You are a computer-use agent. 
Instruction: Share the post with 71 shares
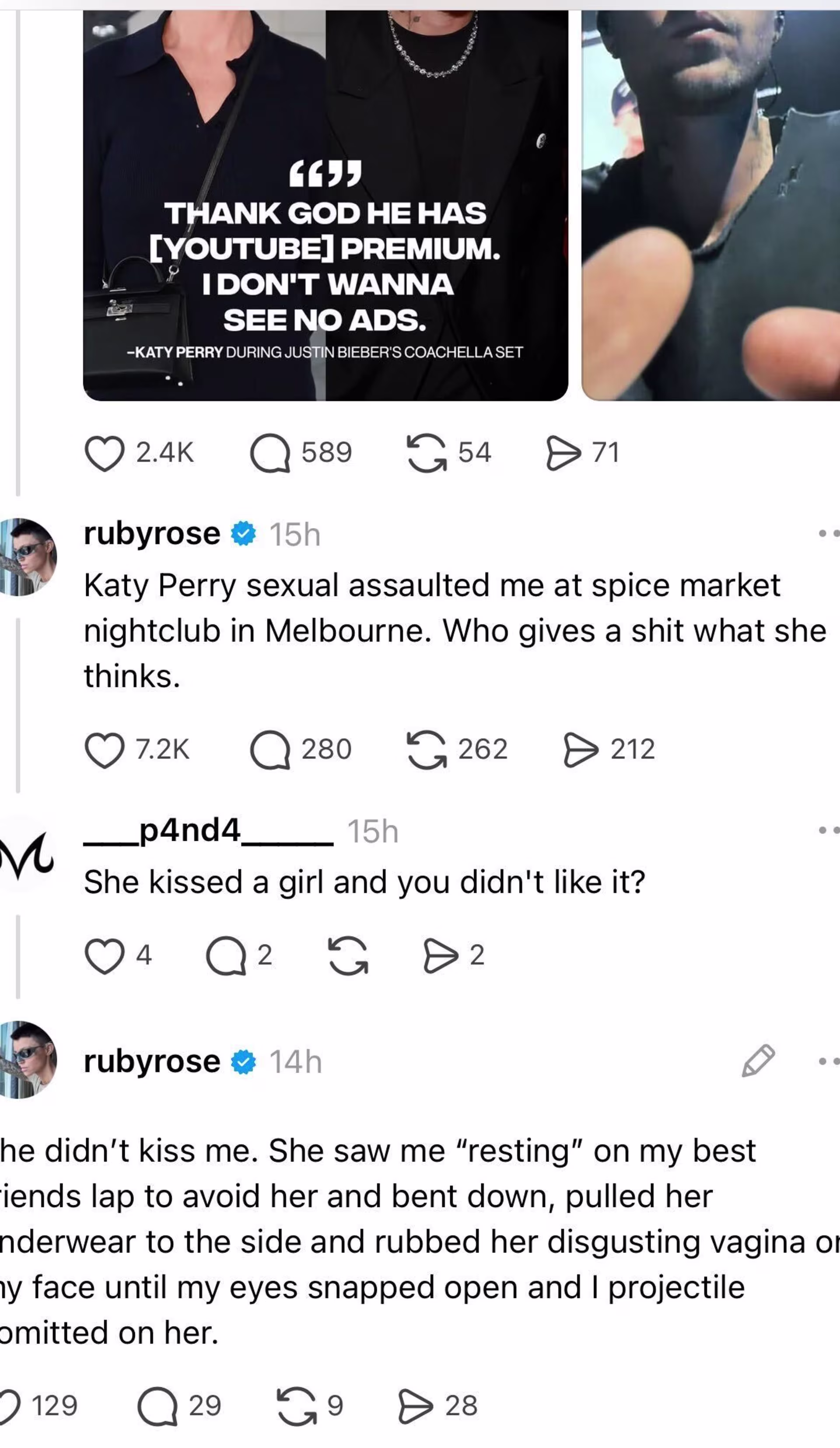click(563, 453)
